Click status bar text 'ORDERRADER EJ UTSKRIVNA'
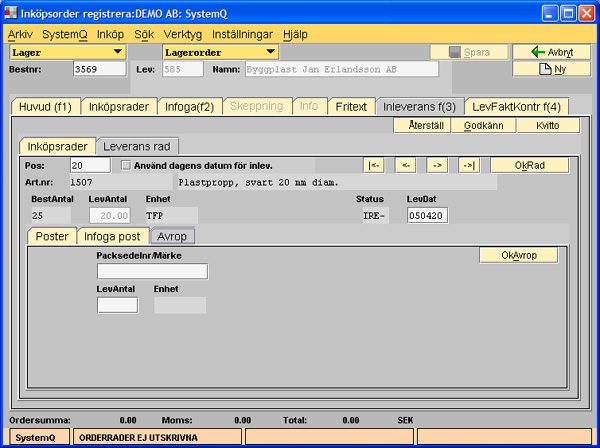The image size is (600, 448). point(138,437)
